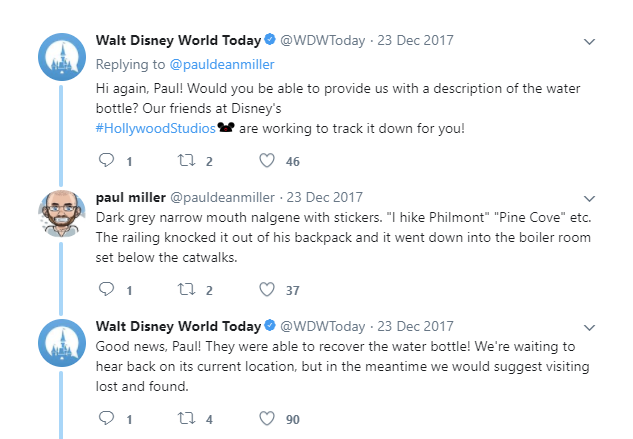Click the castle avatar on the last tweet
The height and width of the screenshot is (439, 633).
(x=62, y=343)
